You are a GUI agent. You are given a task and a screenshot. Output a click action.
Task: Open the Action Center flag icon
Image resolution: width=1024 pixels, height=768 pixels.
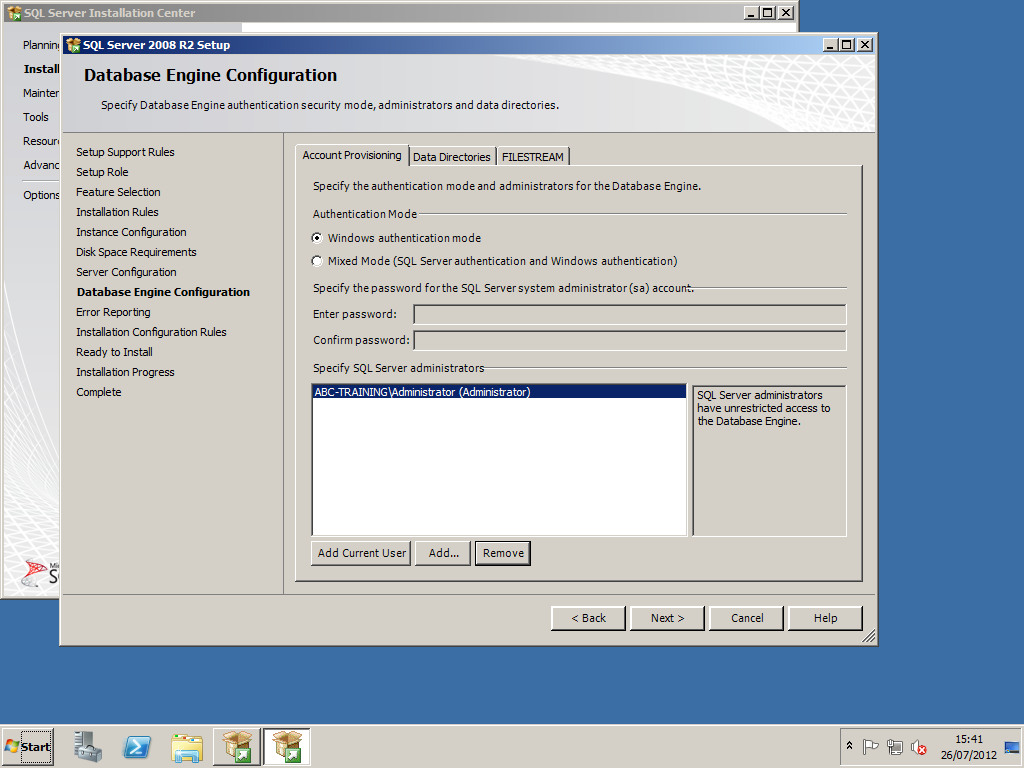[x=870, y=746]
